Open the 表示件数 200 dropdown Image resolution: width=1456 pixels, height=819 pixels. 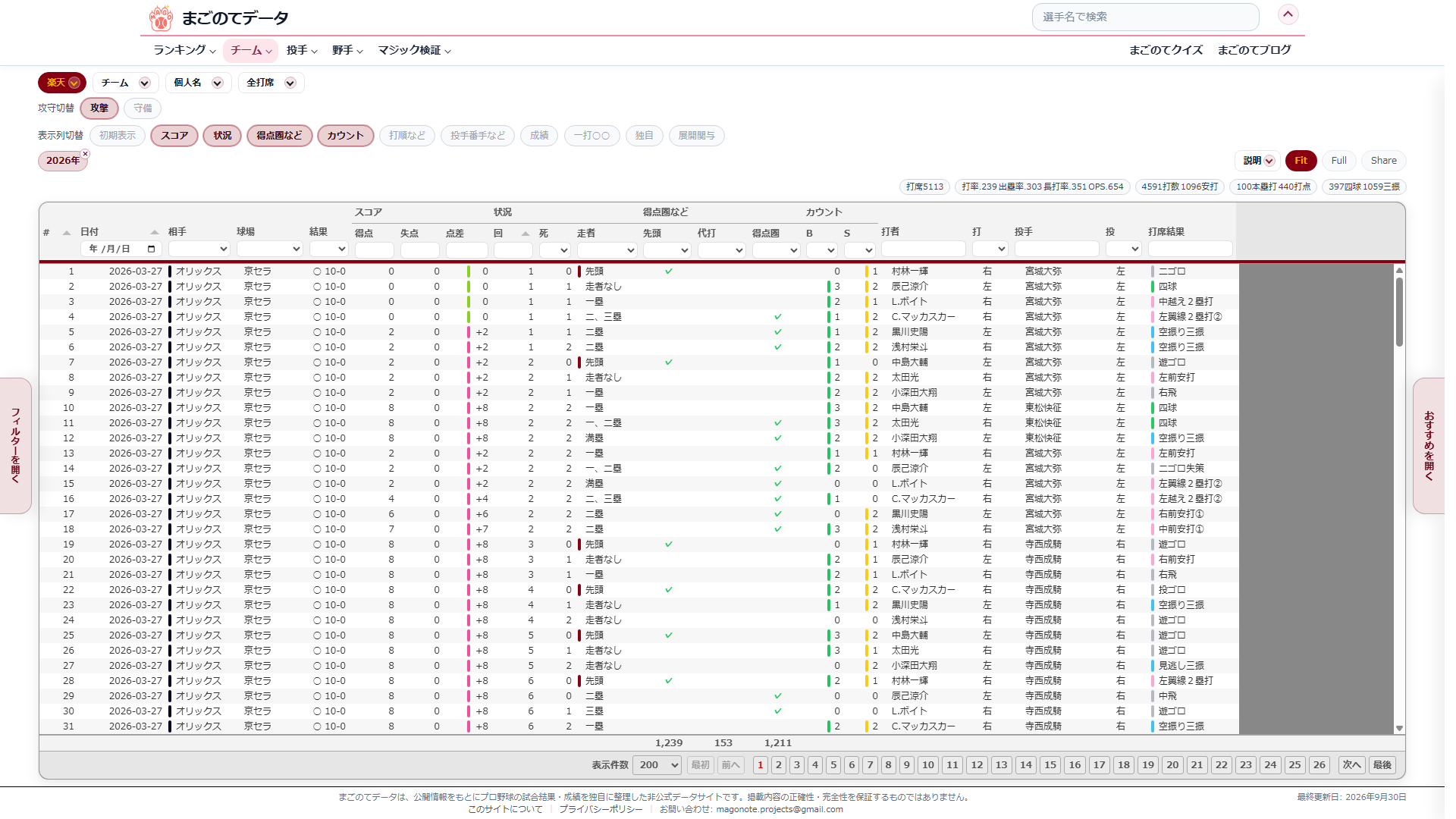657,765
